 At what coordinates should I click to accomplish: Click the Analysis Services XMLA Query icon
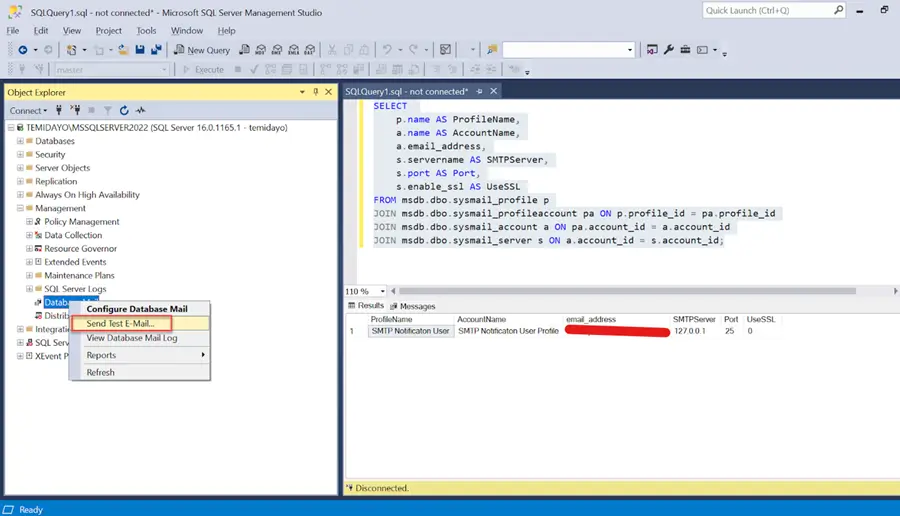tap(293, 50)
